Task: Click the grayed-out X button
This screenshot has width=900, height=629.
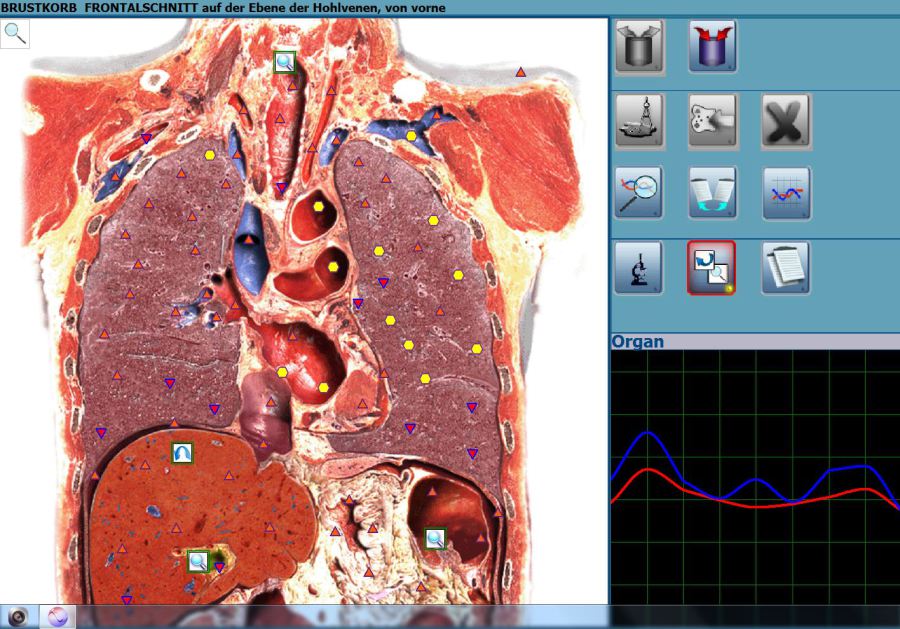Action: (786, 121)
